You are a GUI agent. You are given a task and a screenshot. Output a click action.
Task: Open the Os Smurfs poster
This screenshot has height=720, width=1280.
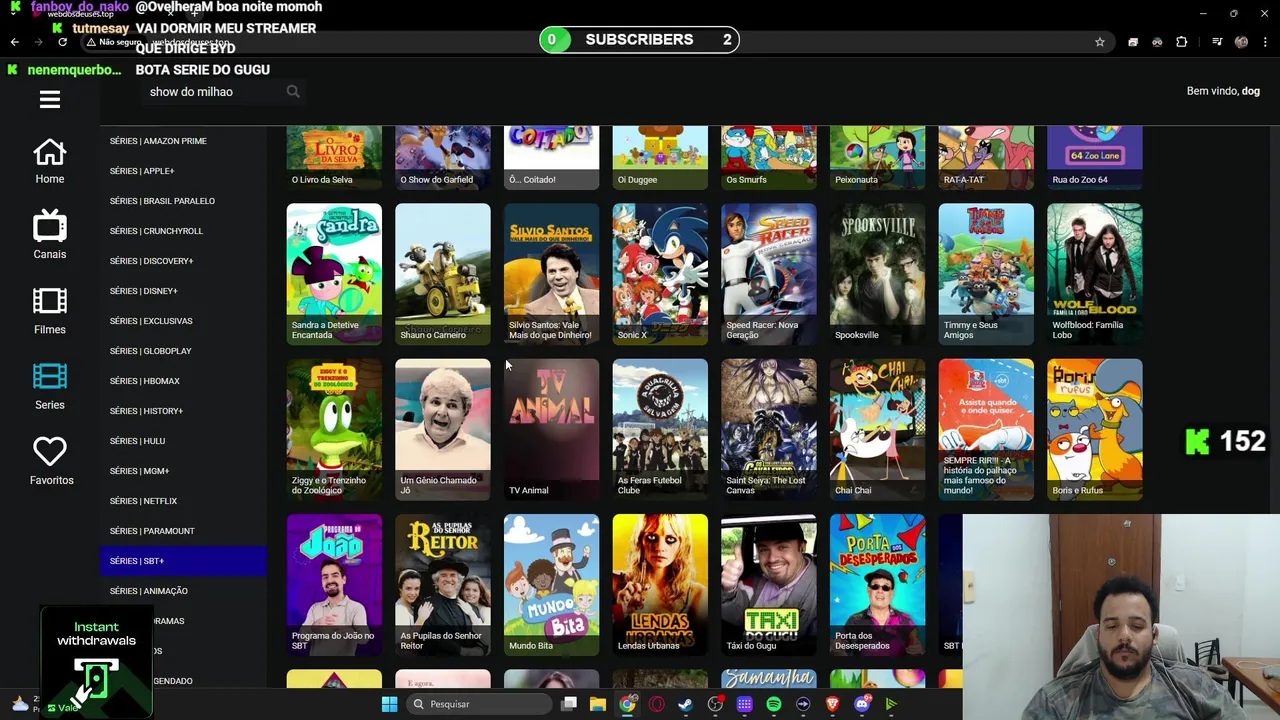coord(769,158)
